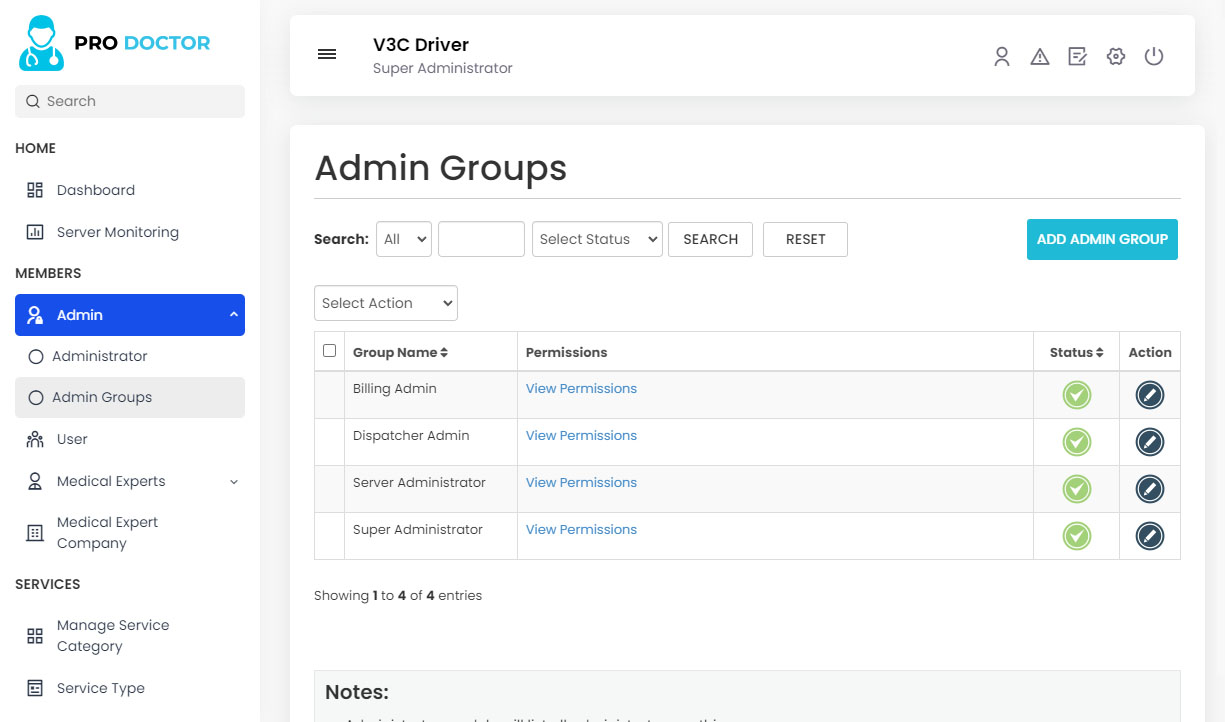View Permissions for Server Administrator

pyautogui.click(x=581, y=482)
